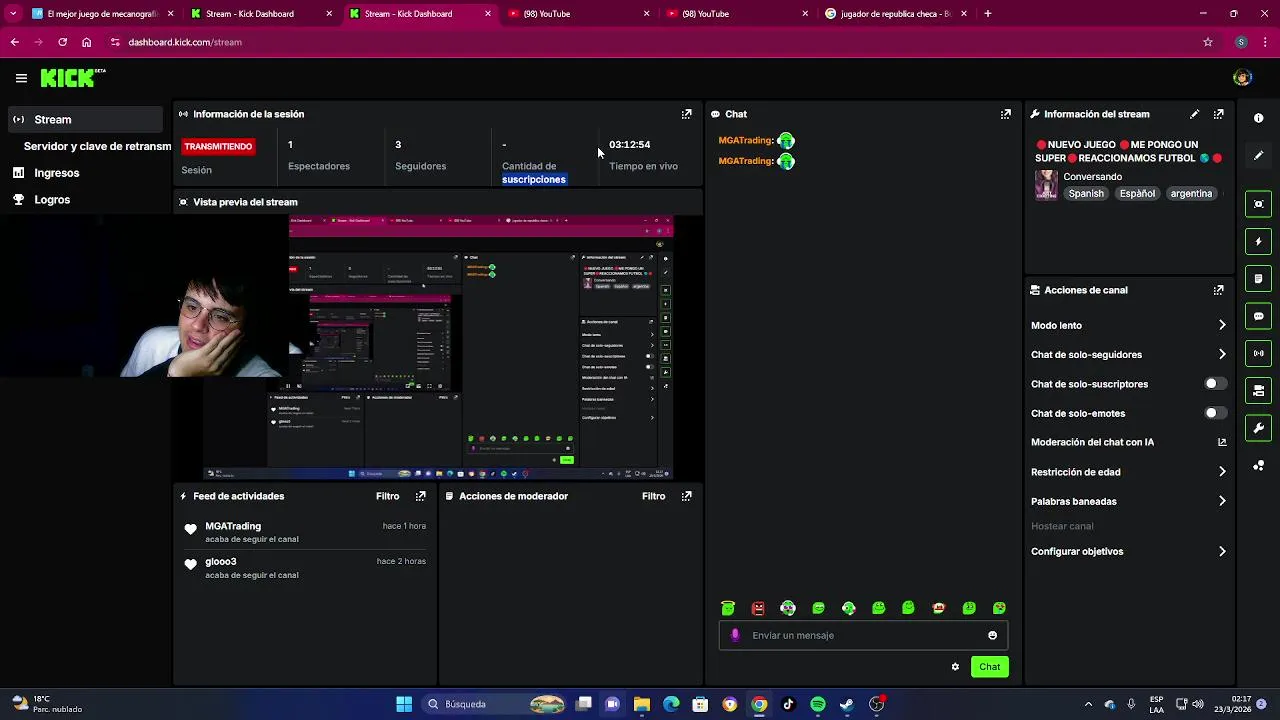
Task: Click the capture-frame icon in right sidebar
Action: click(x=1258, y=204)
